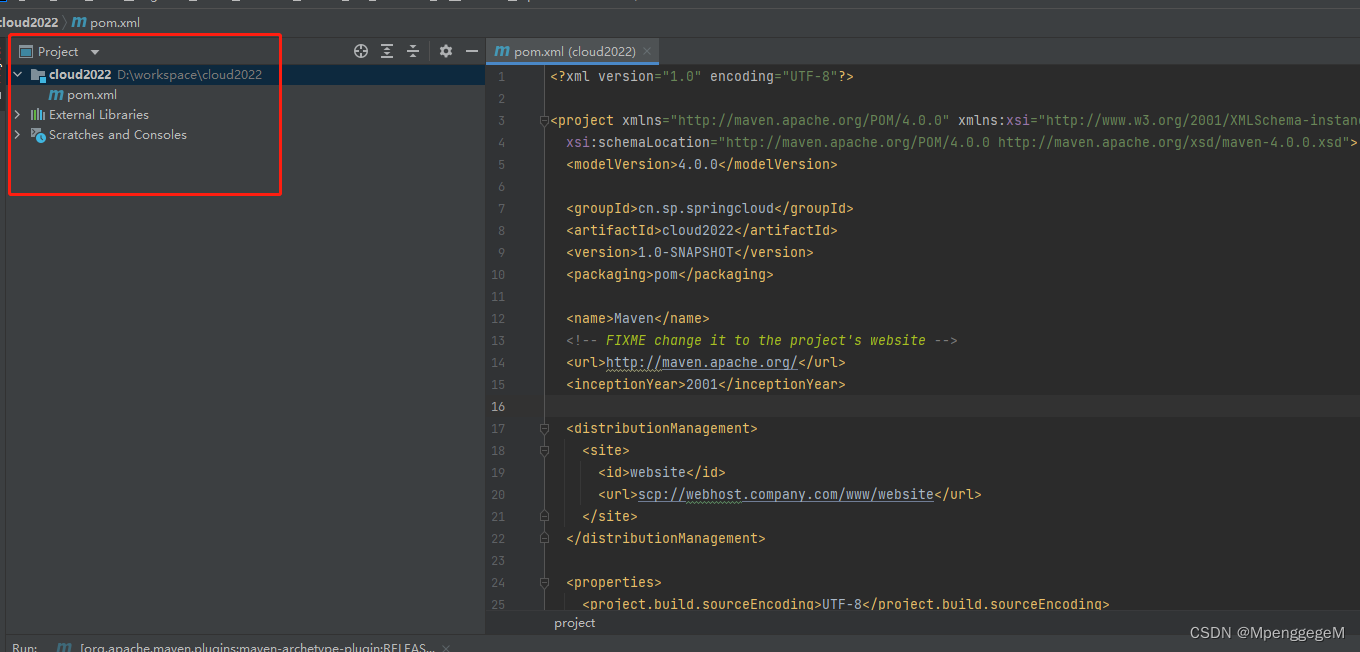Click line number 12 in gutter
The height and width of the screenshot is (652, 1360).
click(x=499, y=318)
